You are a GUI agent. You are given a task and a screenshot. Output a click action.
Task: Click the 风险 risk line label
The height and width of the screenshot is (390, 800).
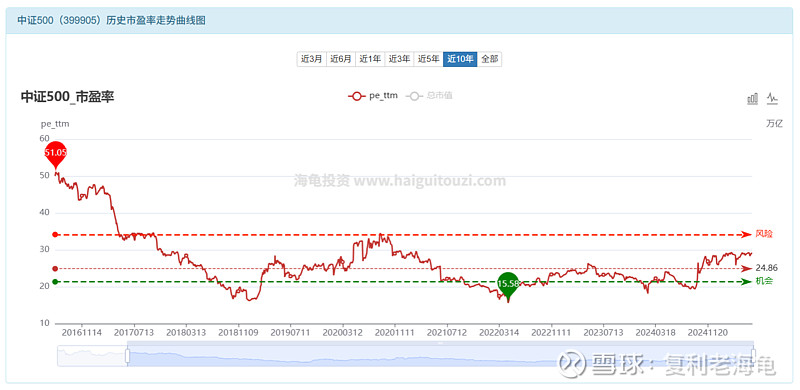tap(764, 234)
